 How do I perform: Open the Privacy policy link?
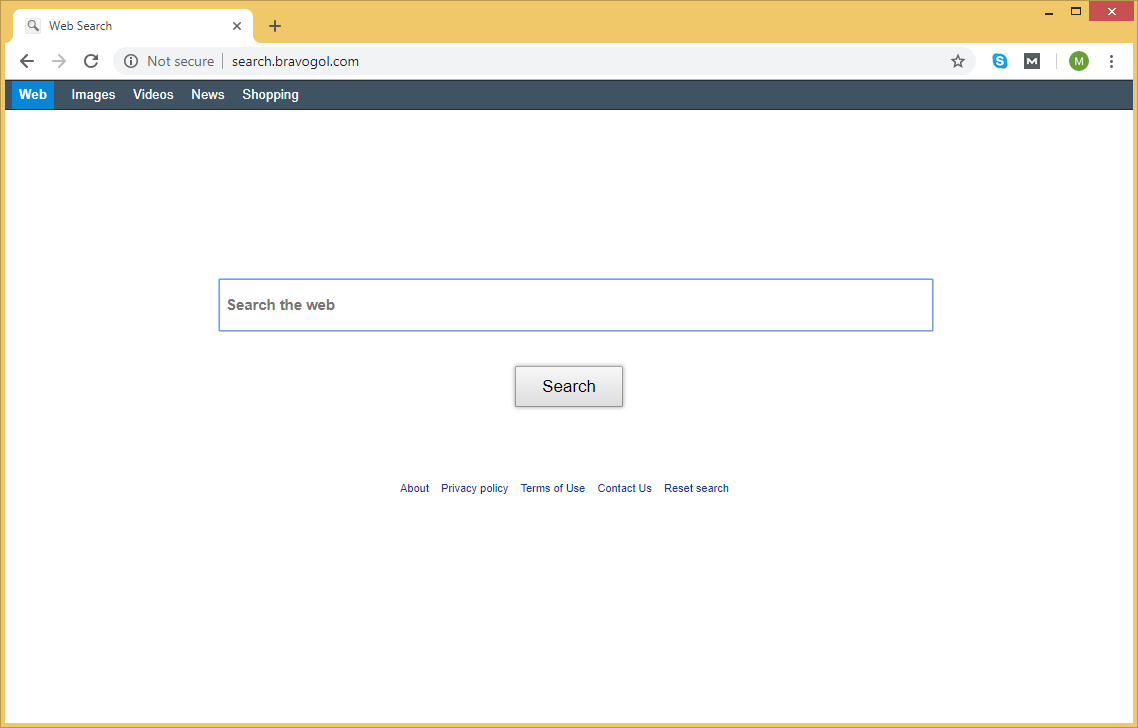coord(474,488)
